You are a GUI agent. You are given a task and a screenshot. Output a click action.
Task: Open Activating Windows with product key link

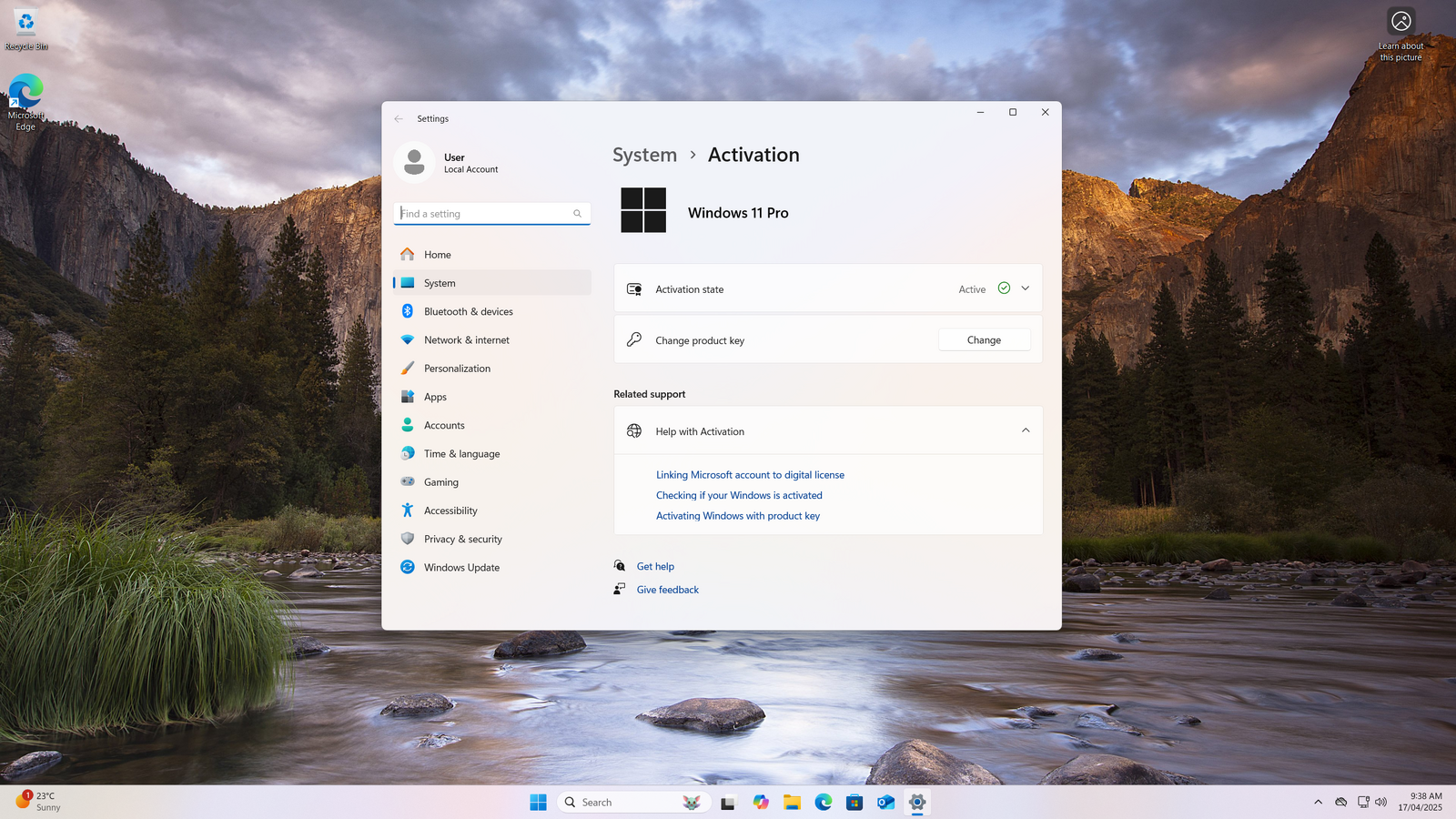click(x=738, y=516)
